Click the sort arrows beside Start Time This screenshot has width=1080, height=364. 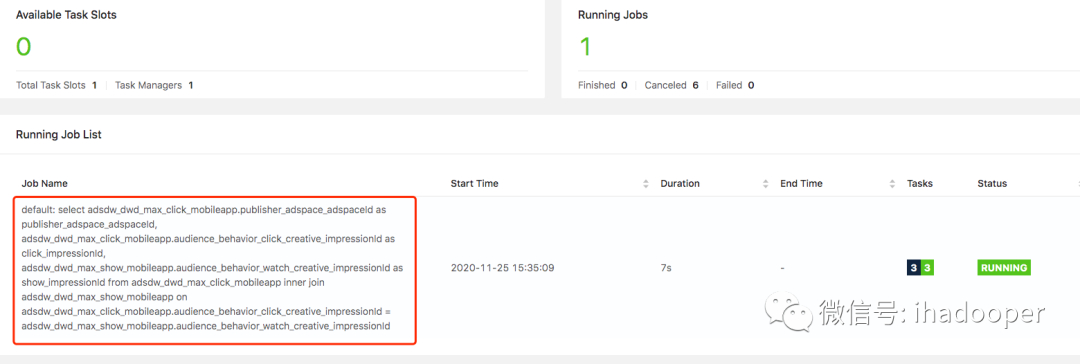point(645,183)
